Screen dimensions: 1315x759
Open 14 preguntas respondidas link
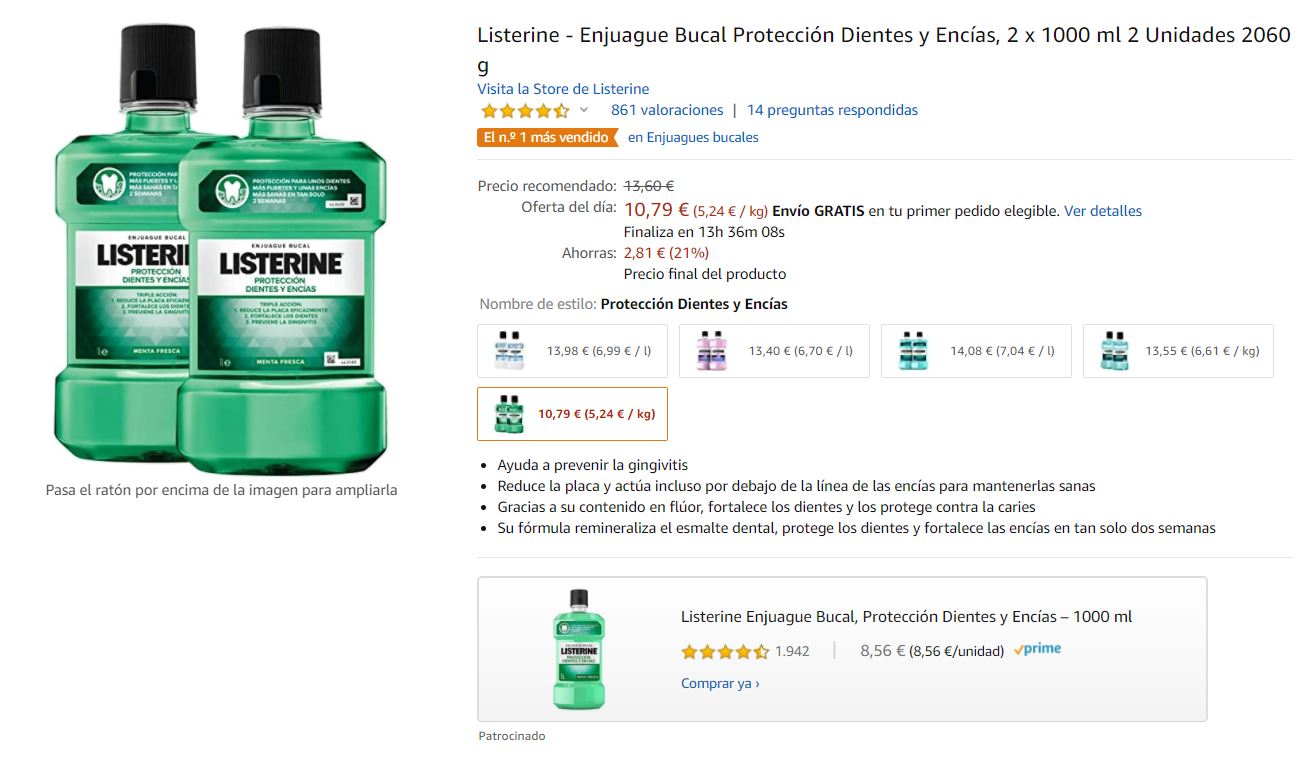click(832, 110)
